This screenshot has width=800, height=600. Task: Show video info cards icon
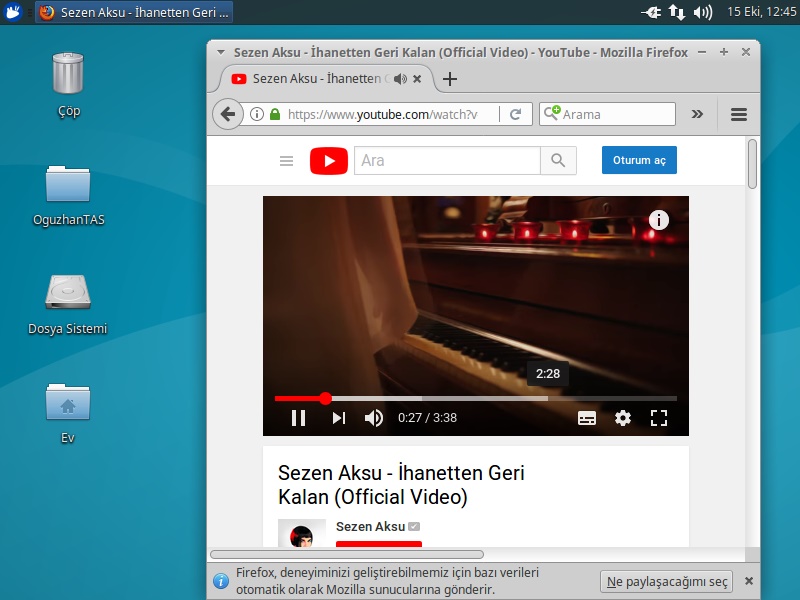pyautogui.click(x=659, y=220)
